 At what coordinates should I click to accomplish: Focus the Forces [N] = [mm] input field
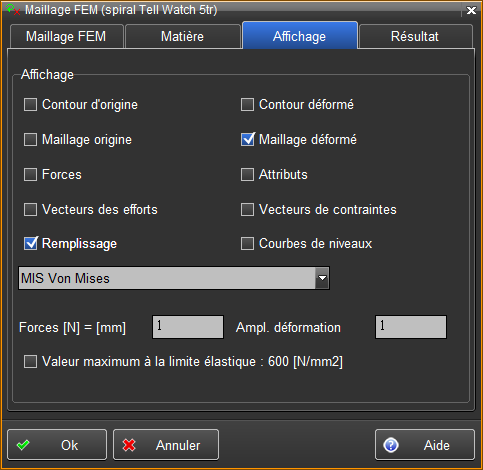pos(188,327)
